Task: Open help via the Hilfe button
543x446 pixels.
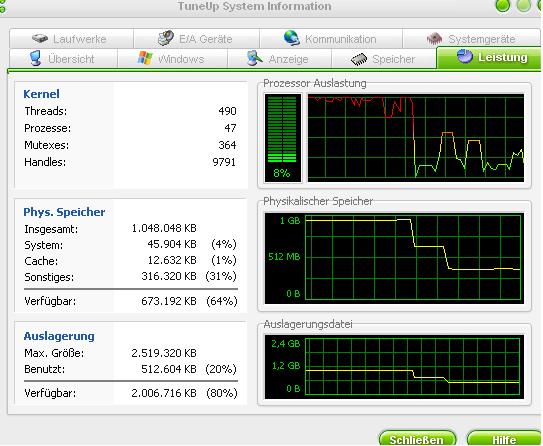Action: 504,438
